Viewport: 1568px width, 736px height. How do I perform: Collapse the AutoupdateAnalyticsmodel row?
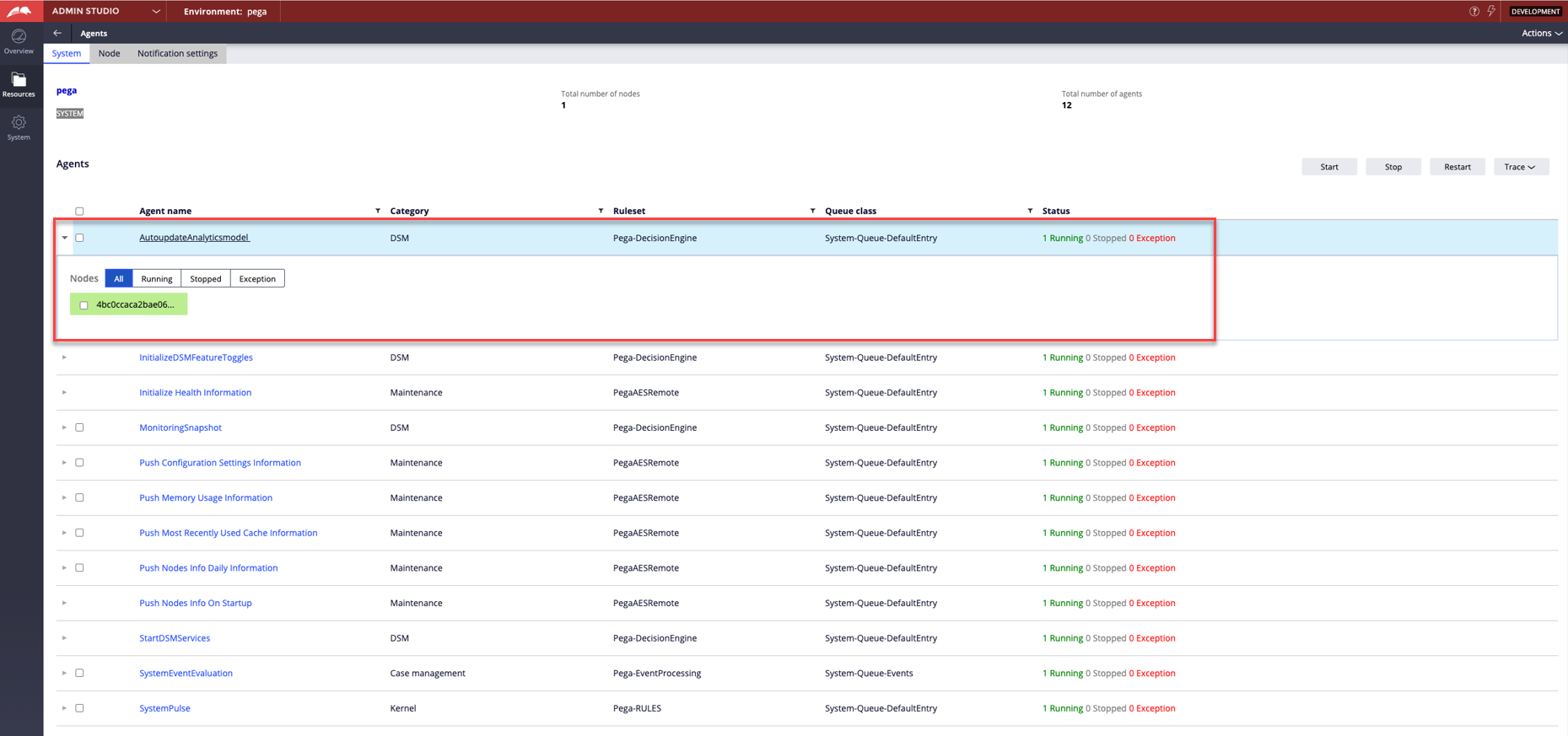coord(64,238)
